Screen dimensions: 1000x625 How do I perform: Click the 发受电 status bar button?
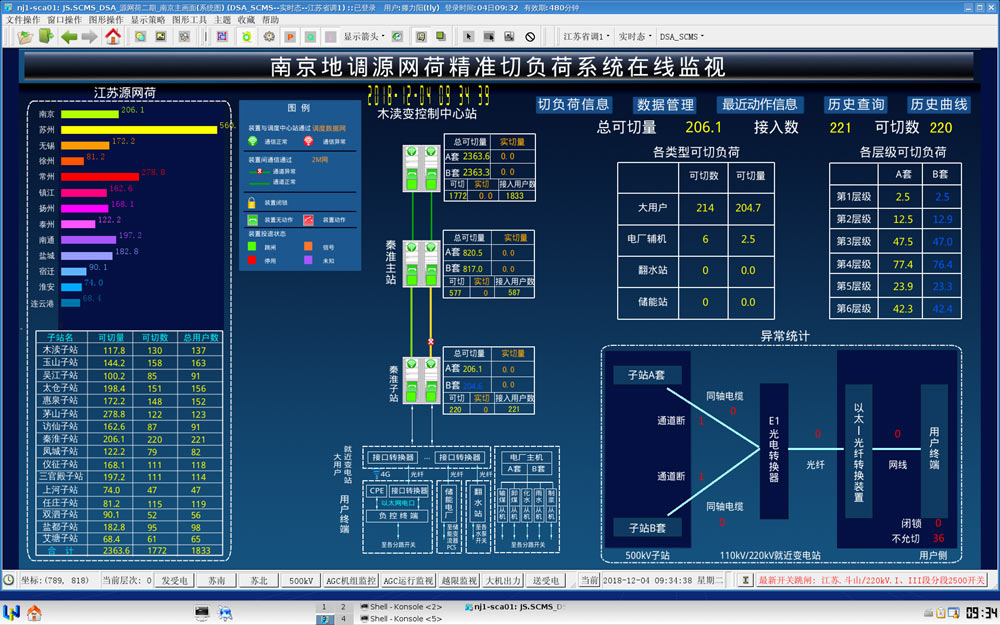174,580
